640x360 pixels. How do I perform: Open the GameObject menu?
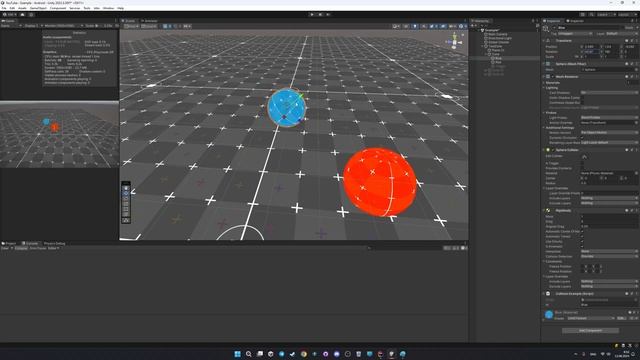point(38,8)
